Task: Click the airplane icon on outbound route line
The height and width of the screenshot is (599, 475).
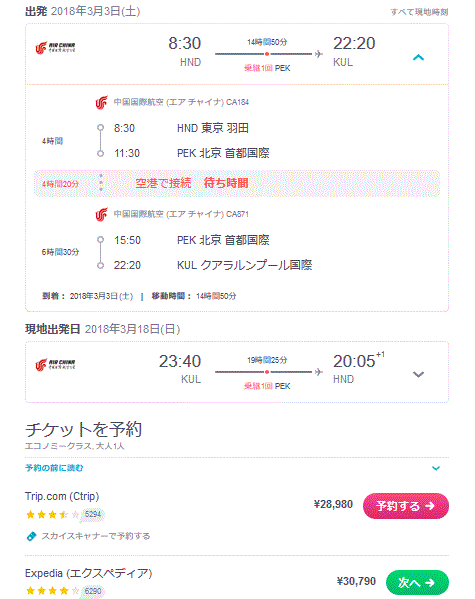Action: coord(318,54)
